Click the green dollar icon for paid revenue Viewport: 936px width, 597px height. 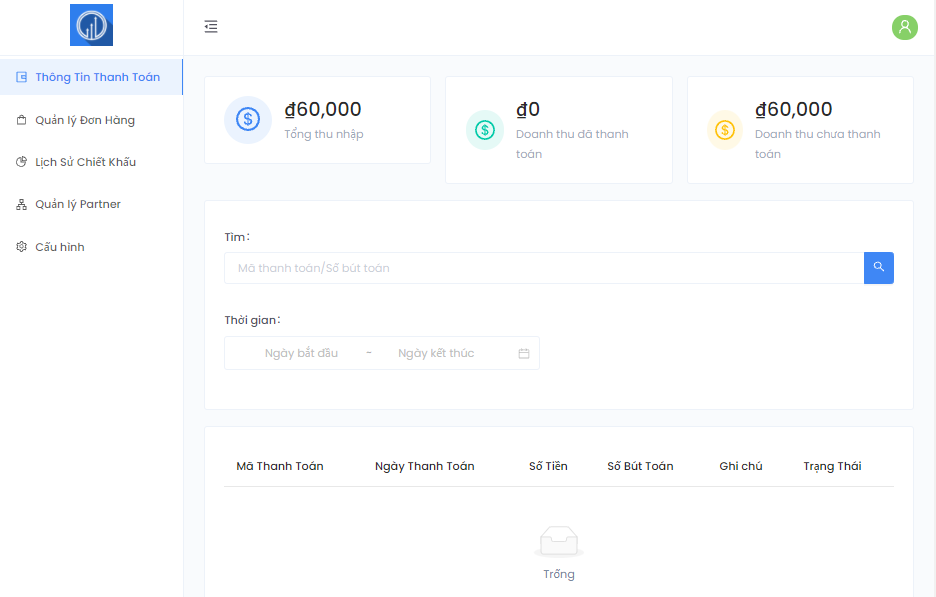pos(485,129)
